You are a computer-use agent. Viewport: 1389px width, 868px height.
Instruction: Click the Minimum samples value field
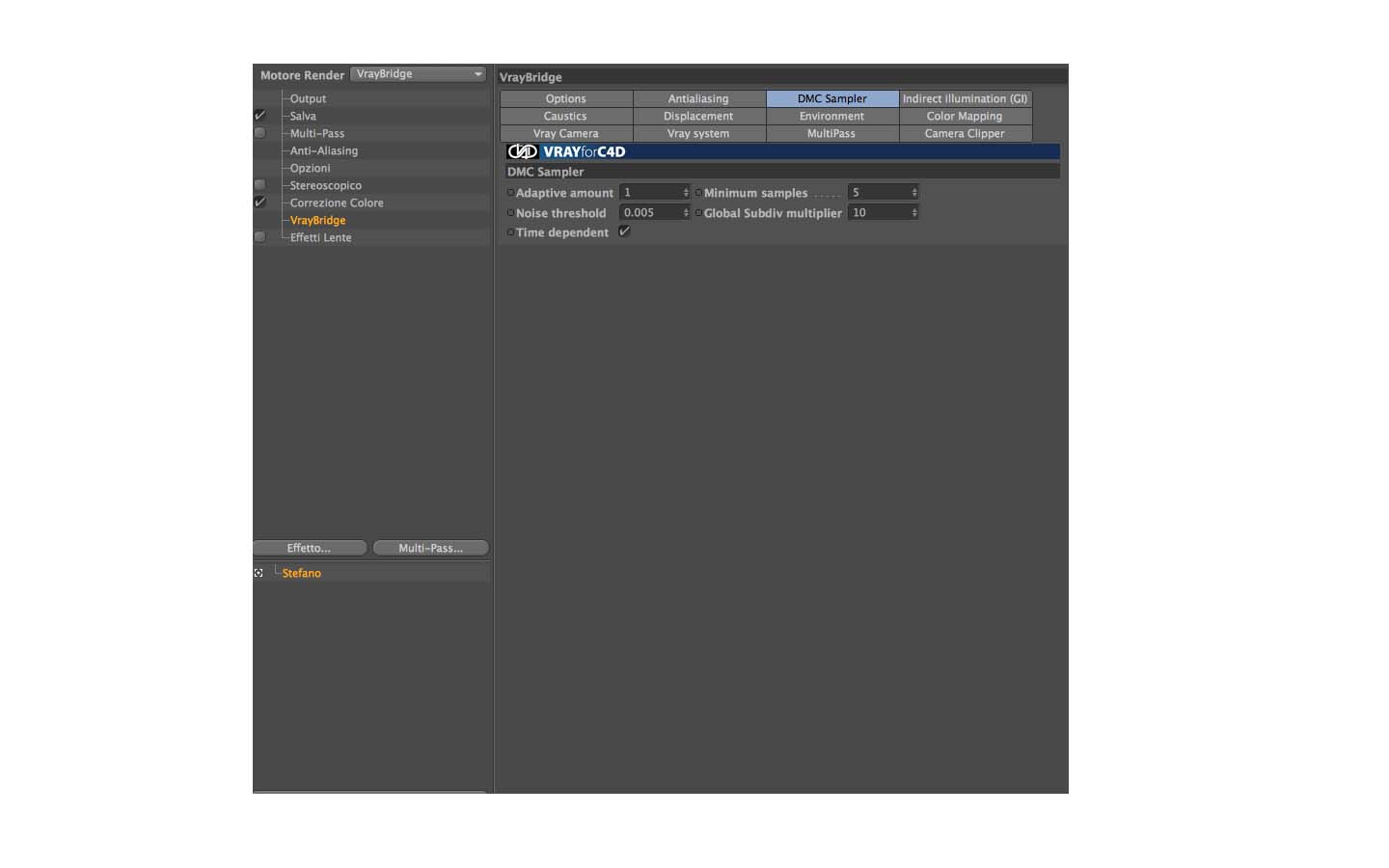tap(879, 193)
